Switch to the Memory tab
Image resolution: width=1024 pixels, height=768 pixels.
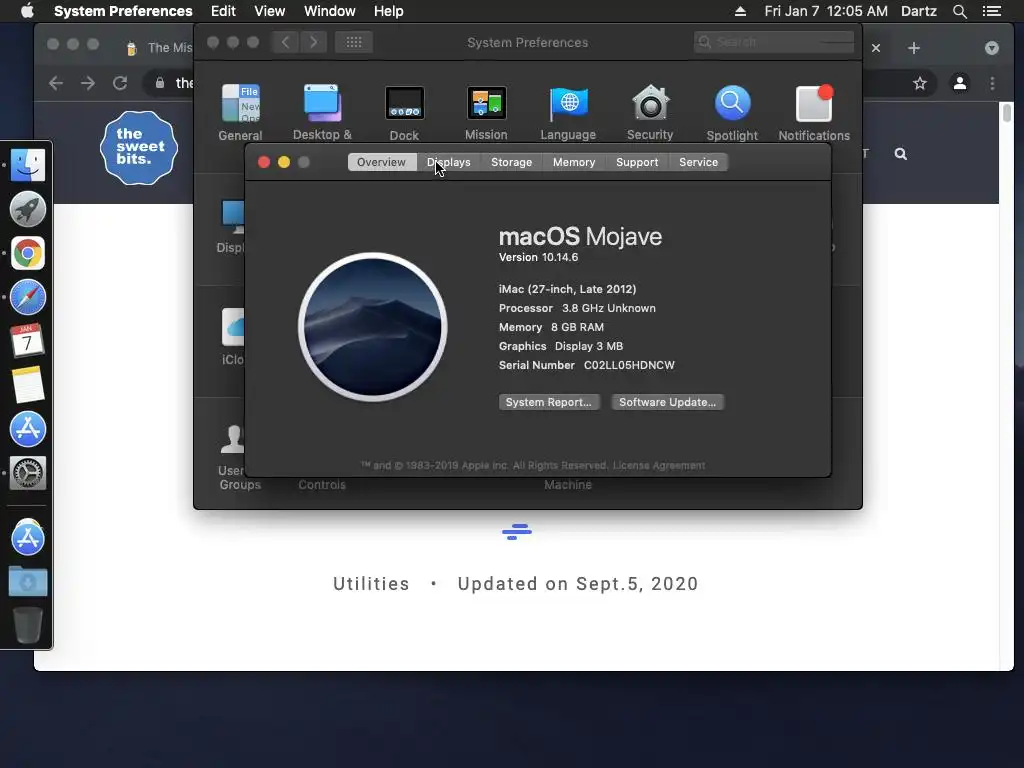pyautogui.click(x=574, y=162)
